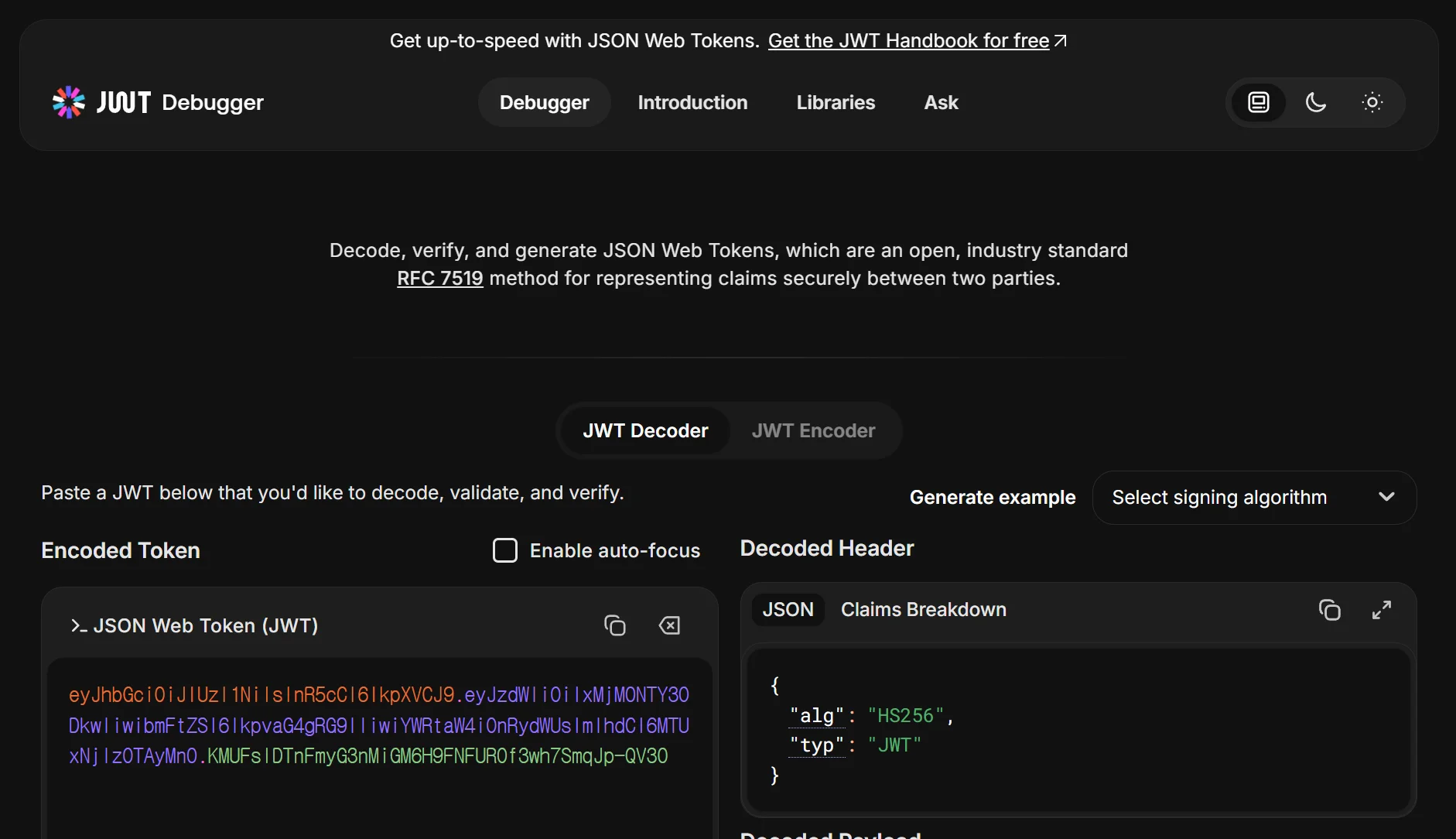Click the Decoded Header heading
This screenshot has height=839, width=1456.
point(827,548)
